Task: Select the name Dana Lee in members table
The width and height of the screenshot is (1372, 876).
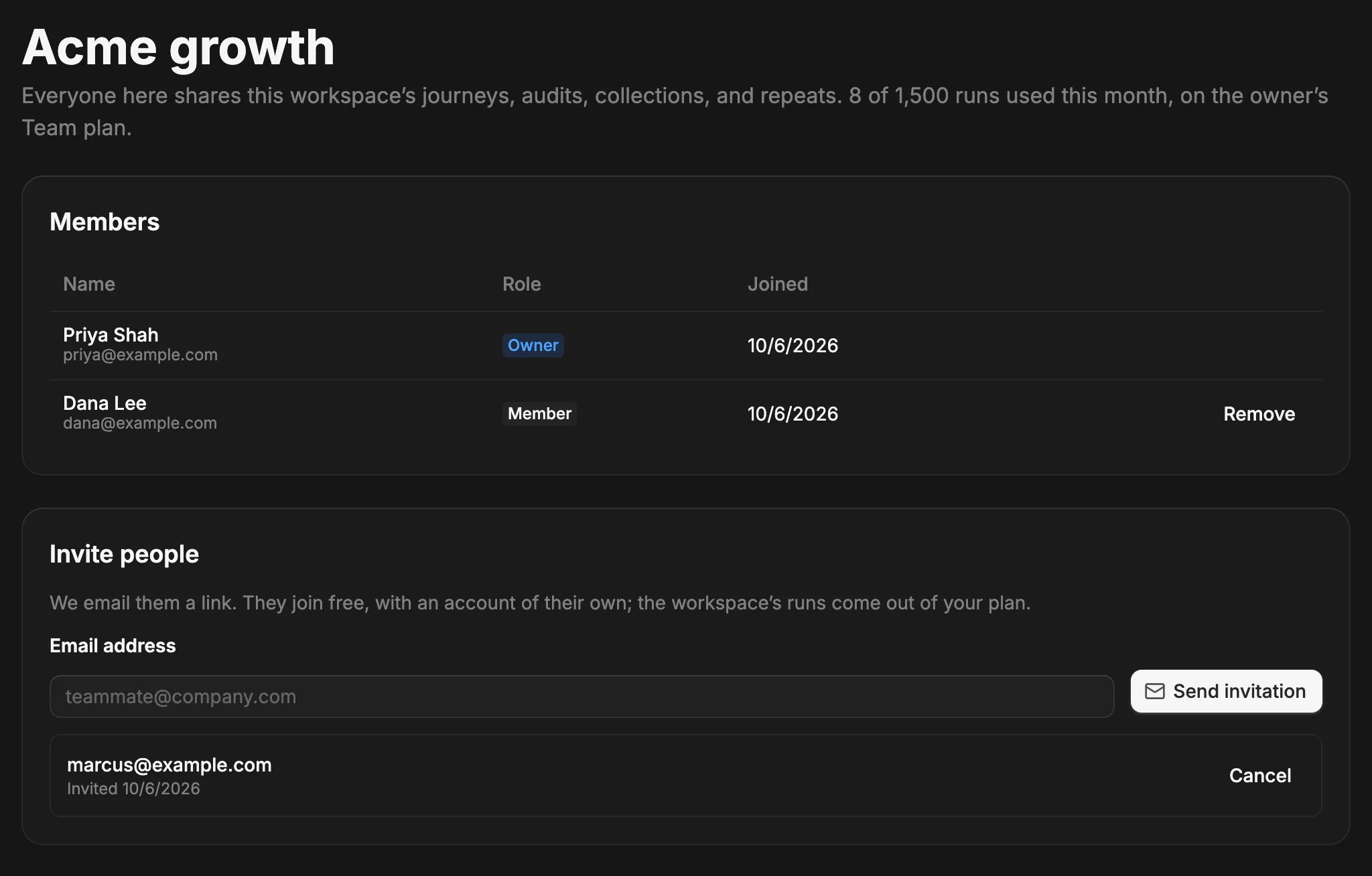Action: (105, 403)
